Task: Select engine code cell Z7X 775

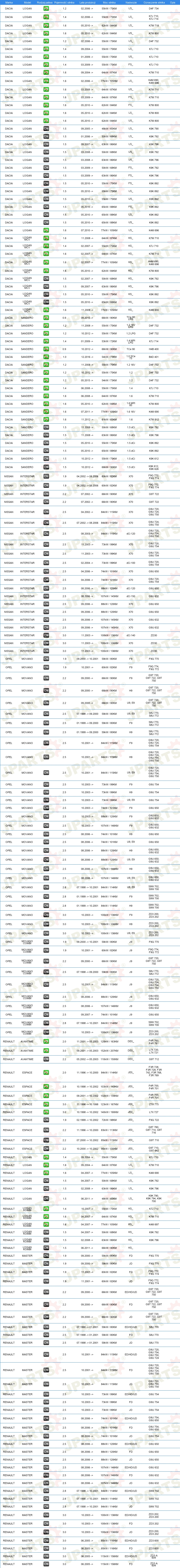Action: tap(154, 1104)
